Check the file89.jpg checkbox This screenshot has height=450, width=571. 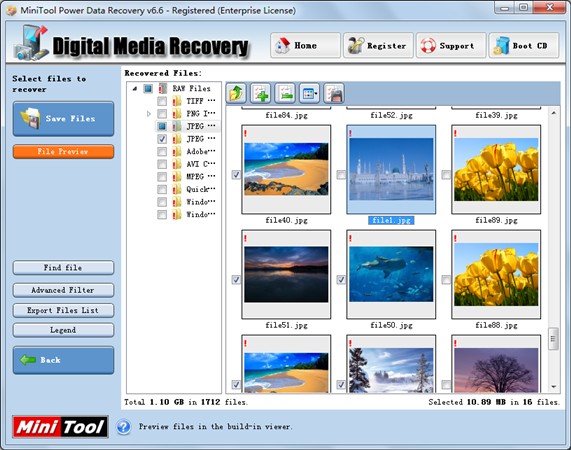[x=446, y=175]
